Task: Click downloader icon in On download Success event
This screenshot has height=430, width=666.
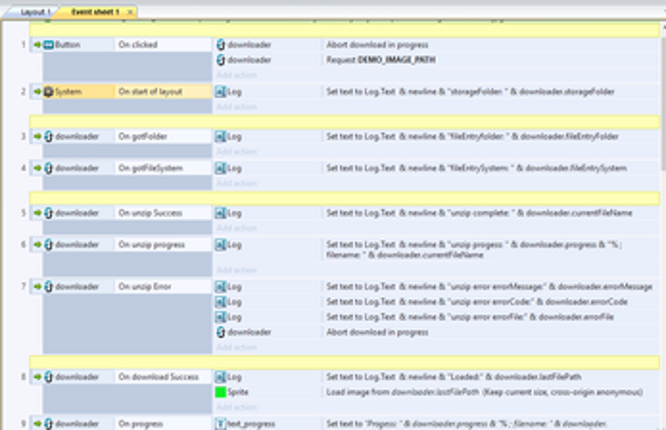Action: pos(49,377)
